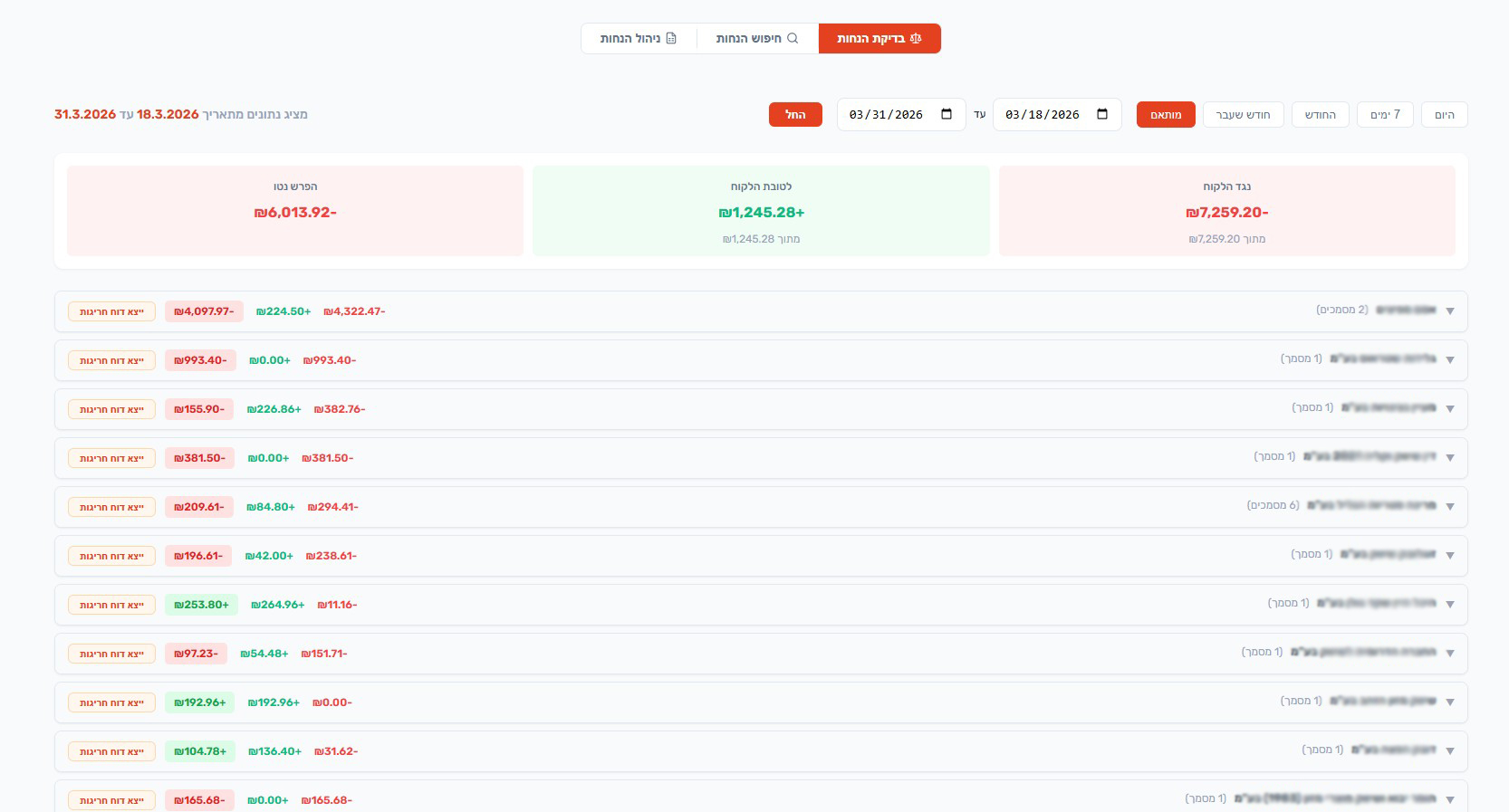The image size is (1509, 812).
Task: Click the ₪84.80+ amount
Action: [x=271, y=507]
